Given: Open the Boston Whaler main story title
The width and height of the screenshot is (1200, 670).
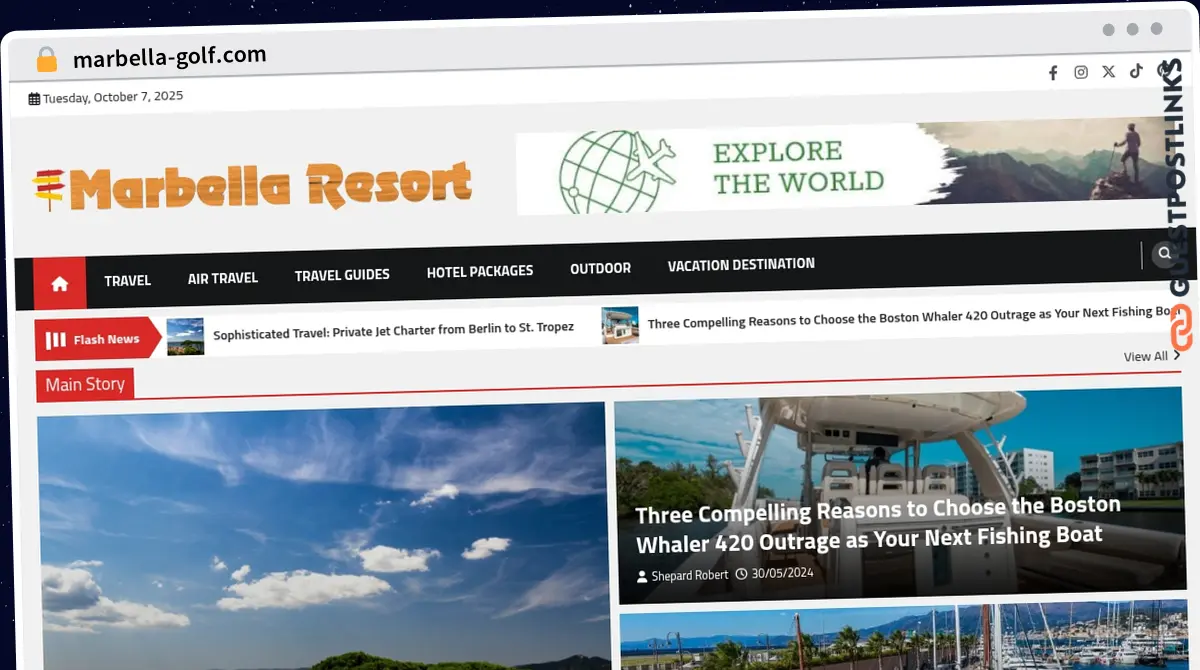Looking at the screenshot, I should [878, 524].
